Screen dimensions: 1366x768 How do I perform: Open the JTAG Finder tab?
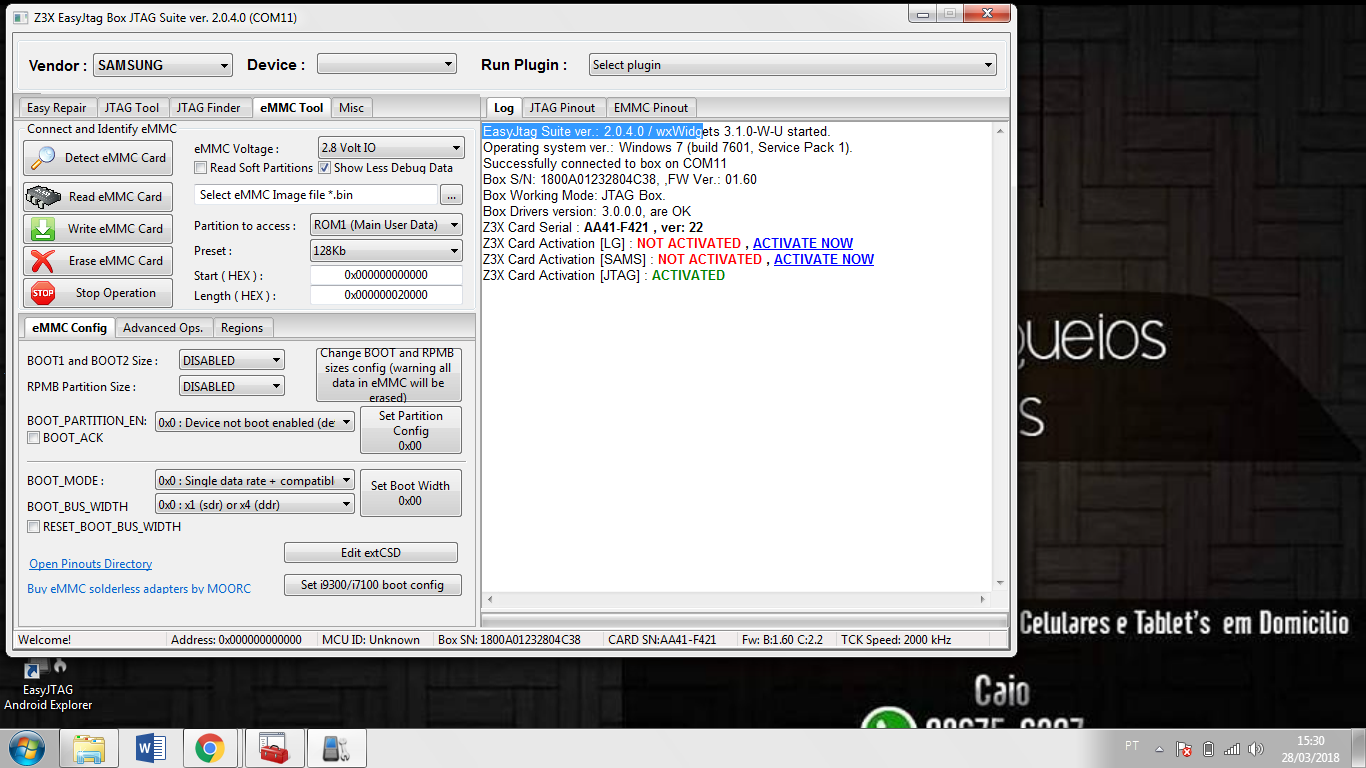point(209,108)
